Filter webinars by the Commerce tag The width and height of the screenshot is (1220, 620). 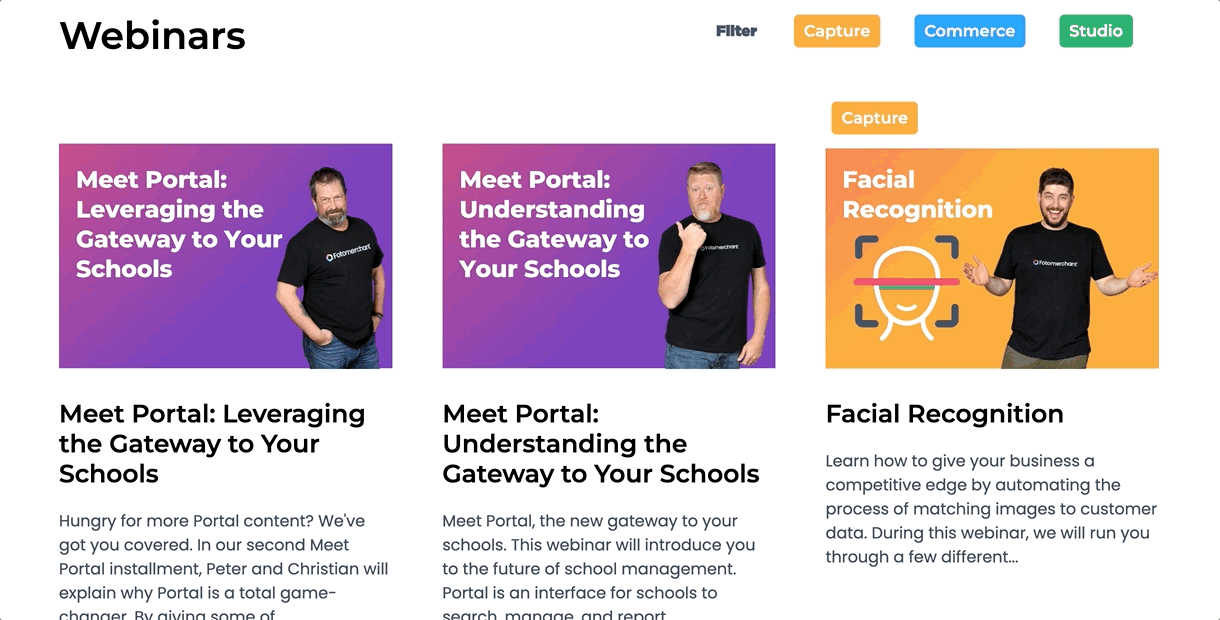point(969,31)
